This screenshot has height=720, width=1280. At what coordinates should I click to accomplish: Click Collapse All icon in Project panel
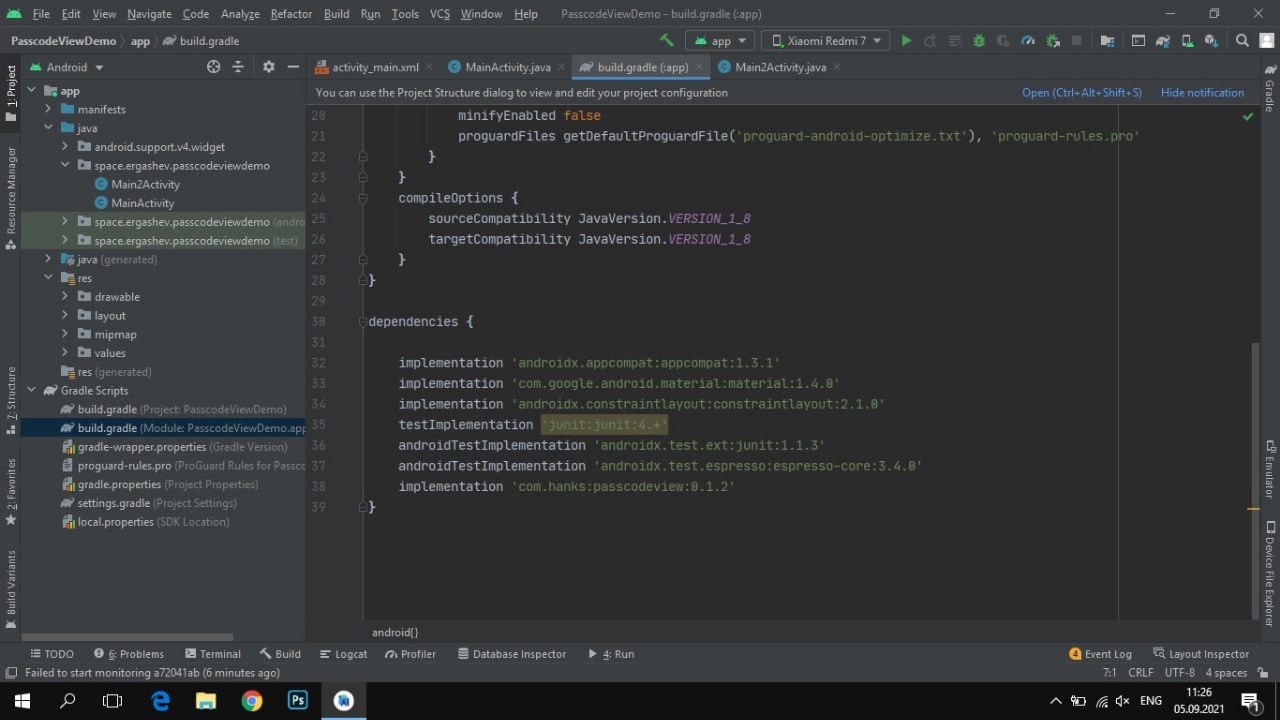[x=238, y=67]
